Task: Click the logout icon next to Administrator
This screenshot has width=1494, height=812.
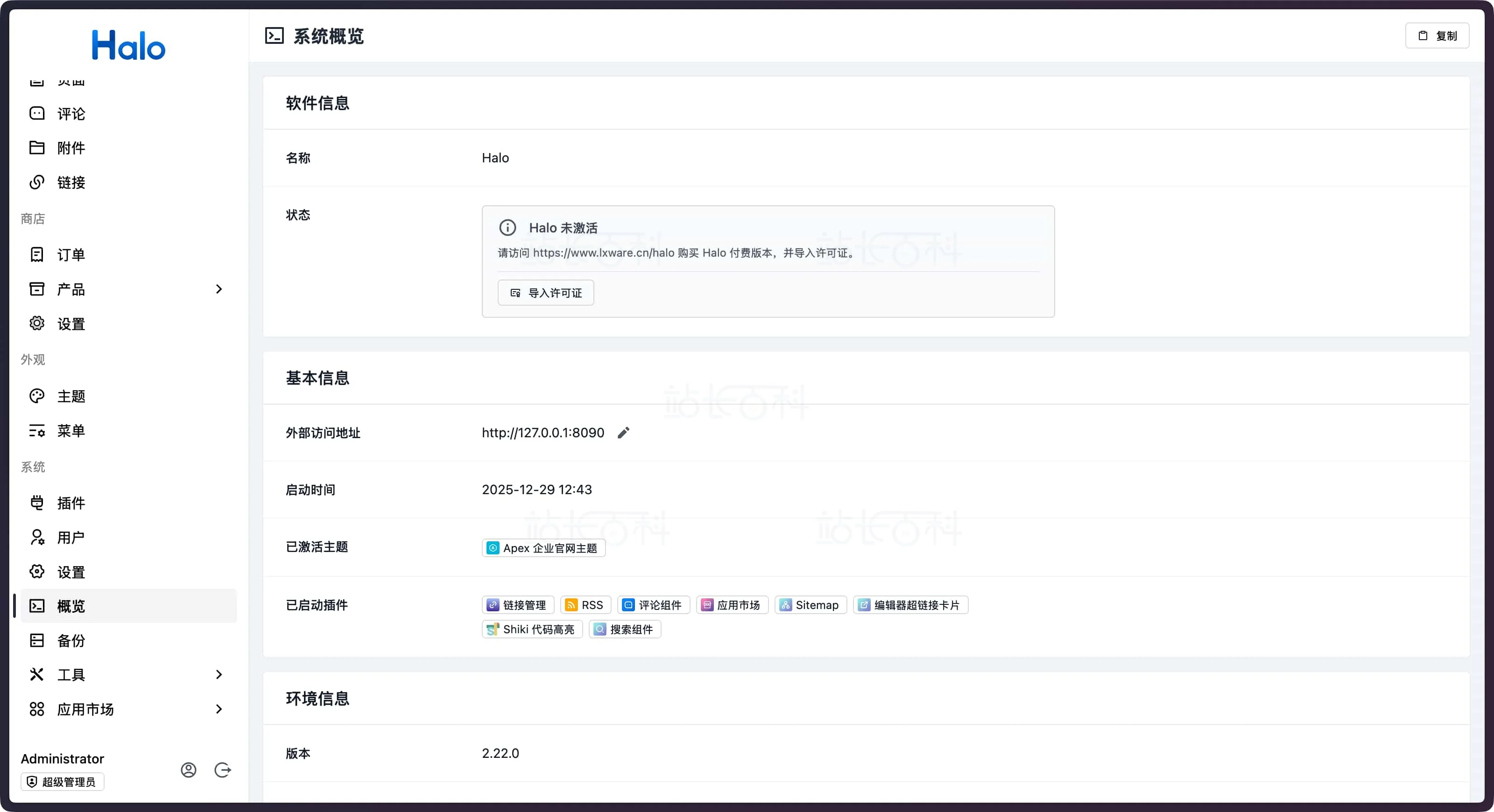Action: tap(223, 770)
